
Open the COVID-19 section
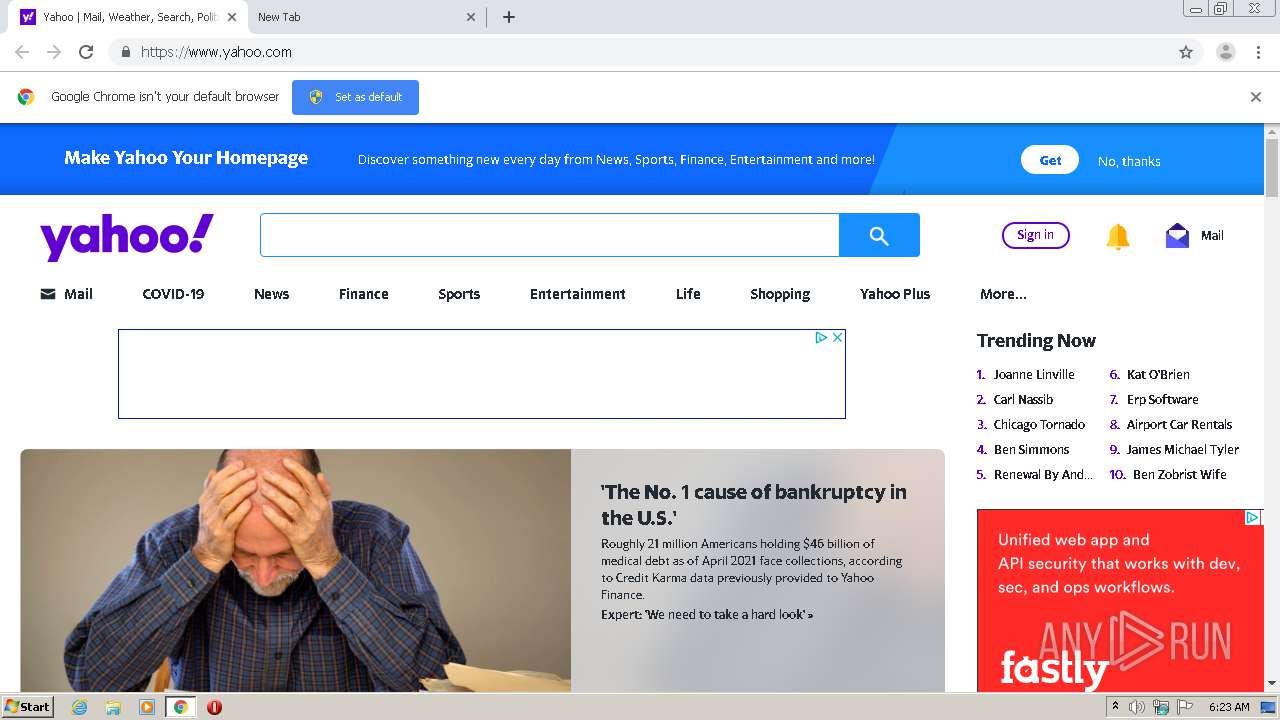[173, 294]
